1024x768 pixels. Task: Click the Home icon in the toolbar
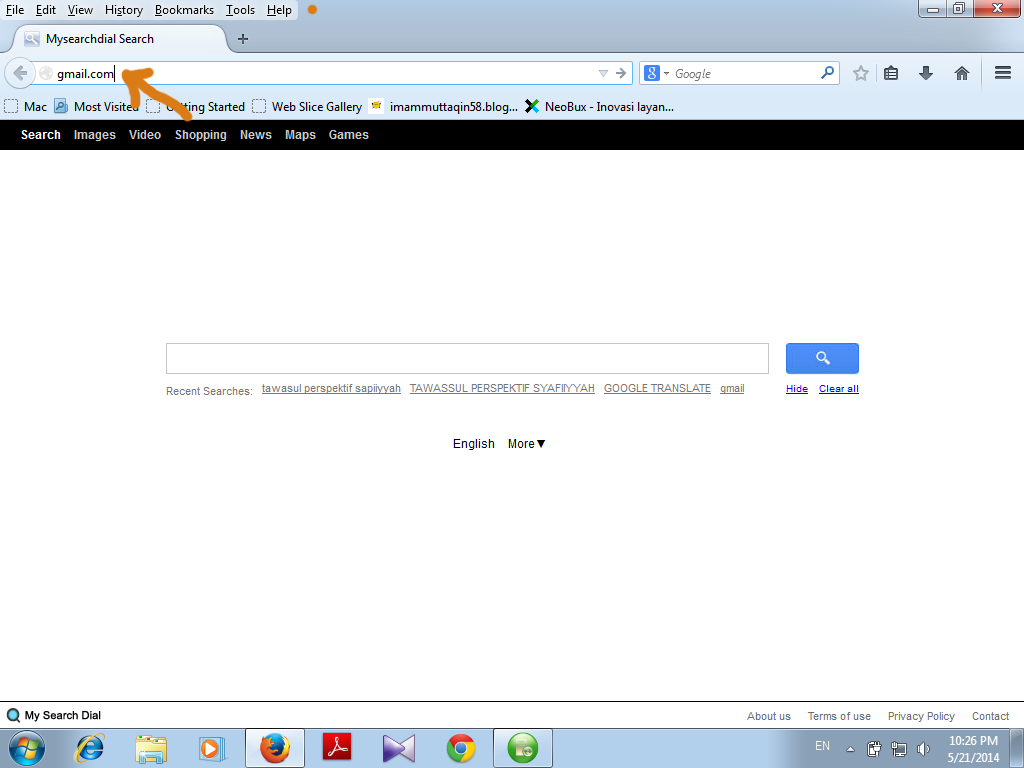click(x=961, y=72)
